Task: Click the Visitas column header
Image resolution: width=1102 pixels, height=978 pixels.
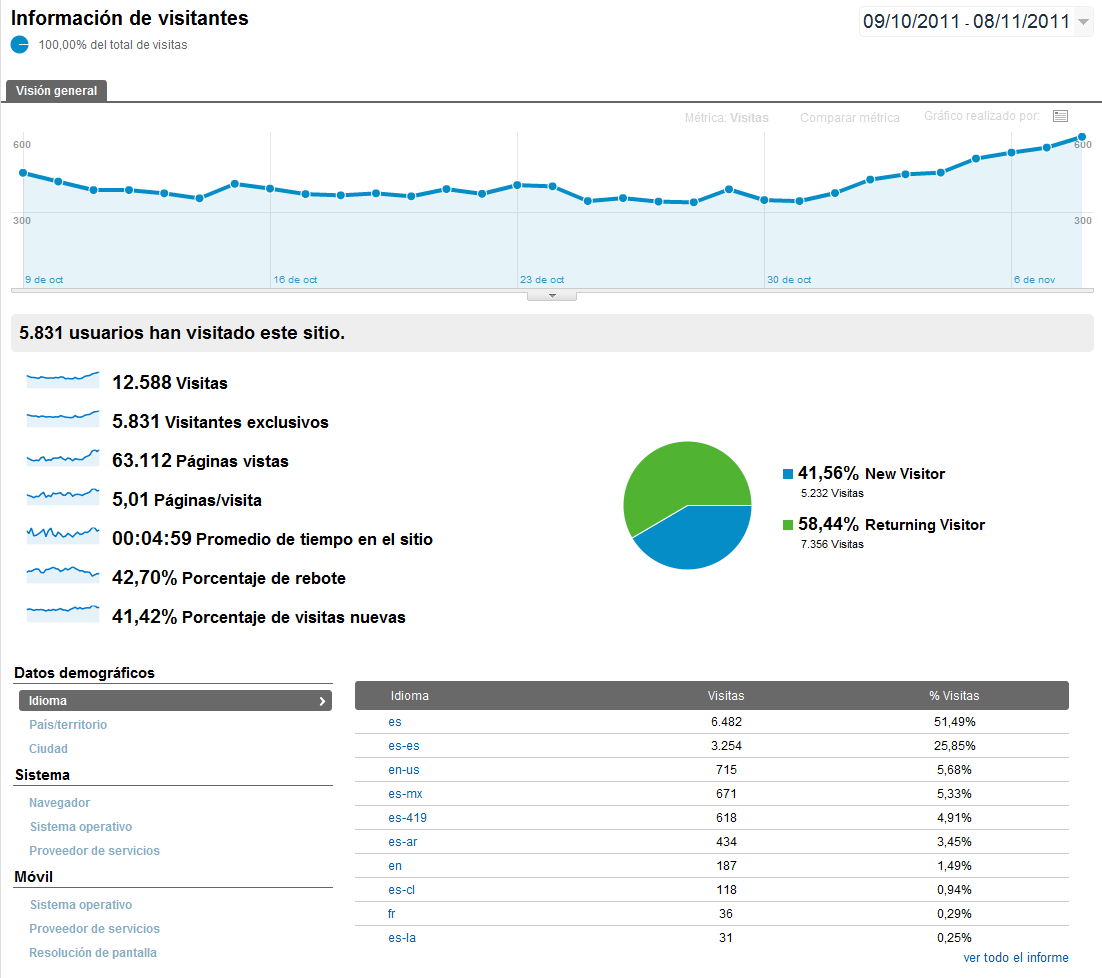Action: click(x=725, y=696)
